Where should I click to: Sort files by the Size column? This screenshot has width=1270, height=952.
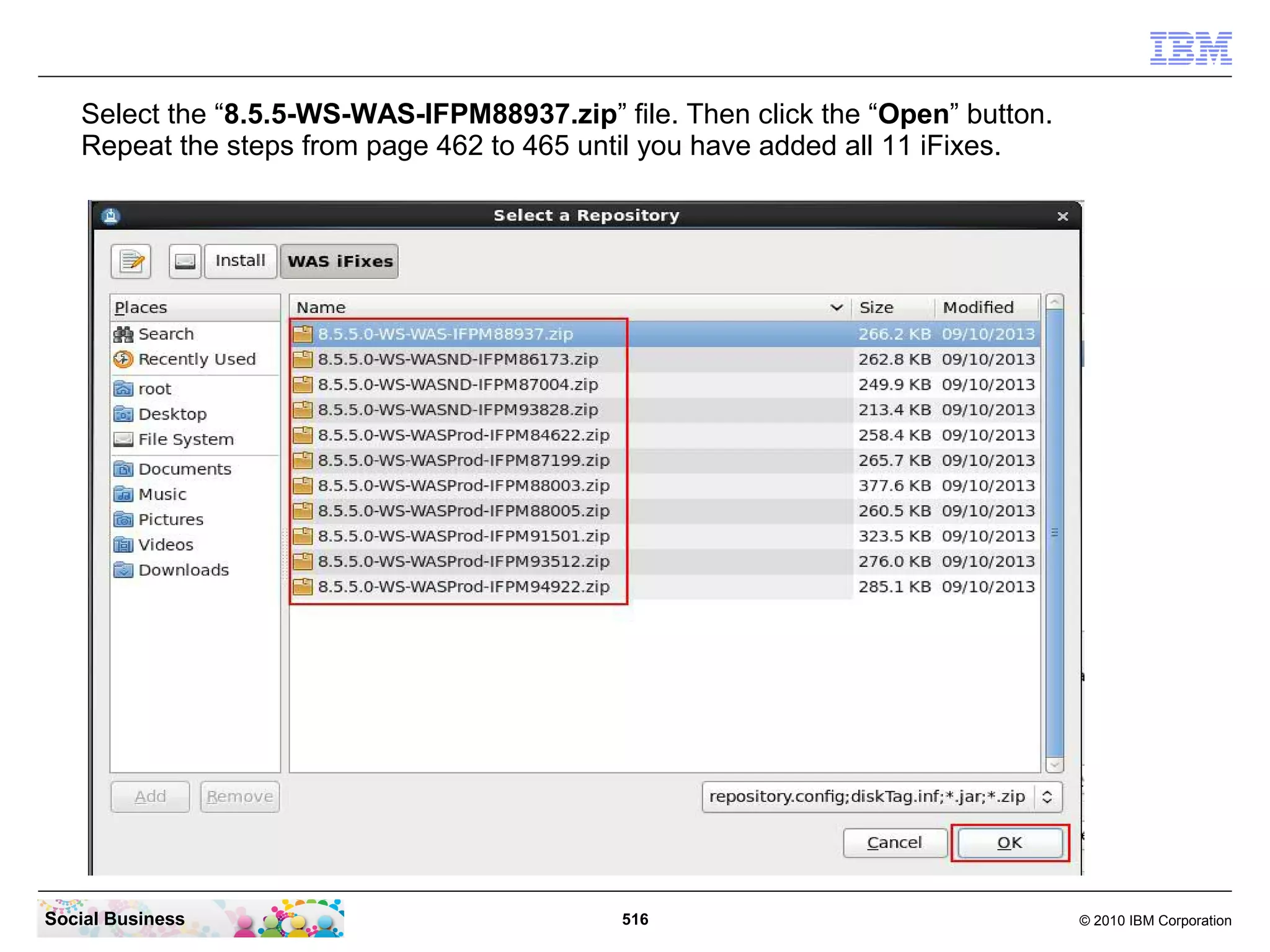pyautogui.click(x=892, y=307)
